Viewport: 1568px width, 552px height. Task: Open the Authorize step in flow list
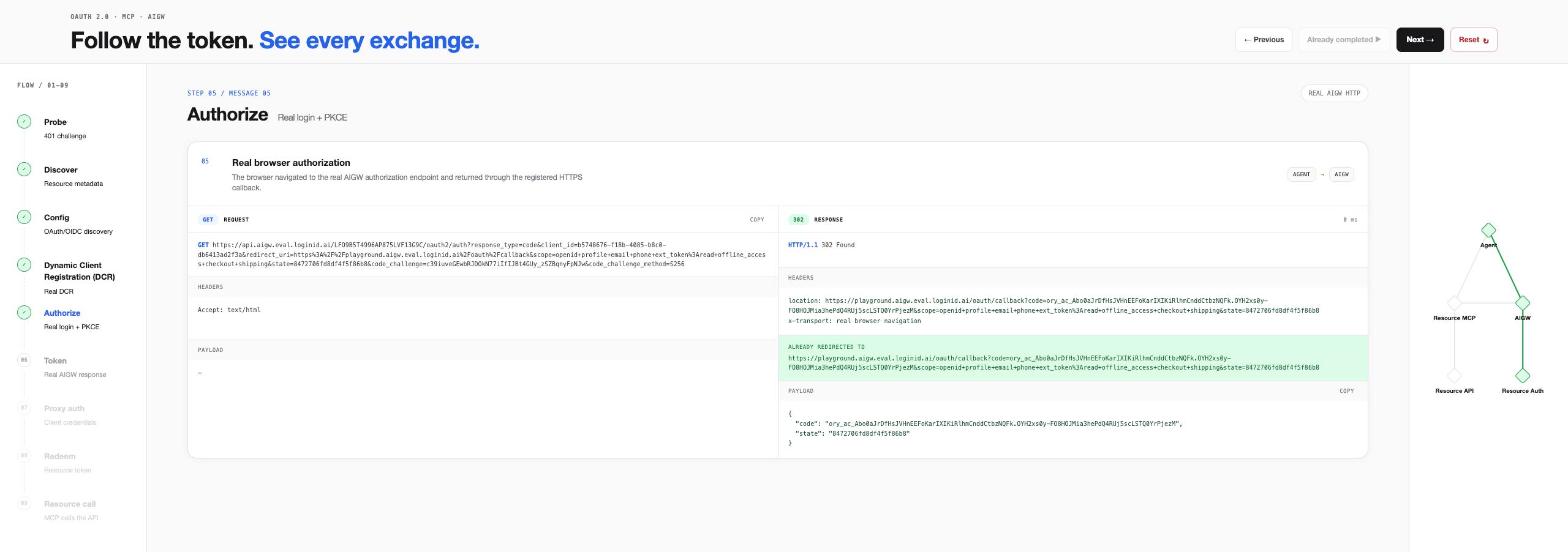click(x=71, y=319)
